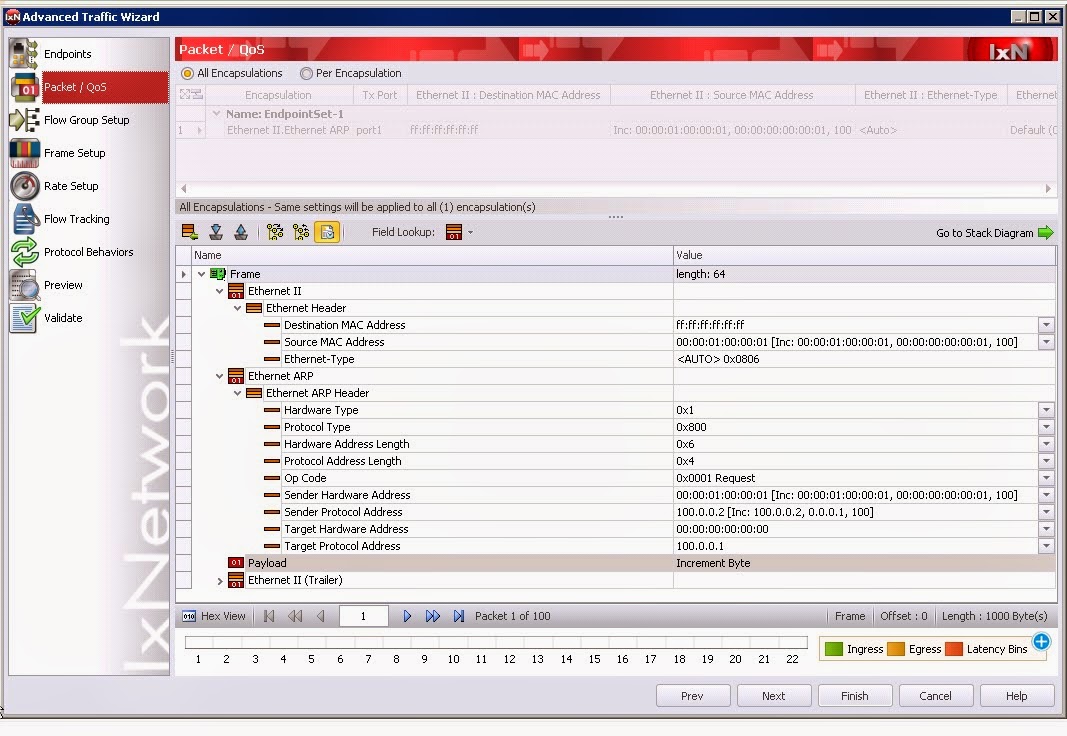
Task: Open the Destination MAC Address value dropdown
Action: coord(1046,325)
